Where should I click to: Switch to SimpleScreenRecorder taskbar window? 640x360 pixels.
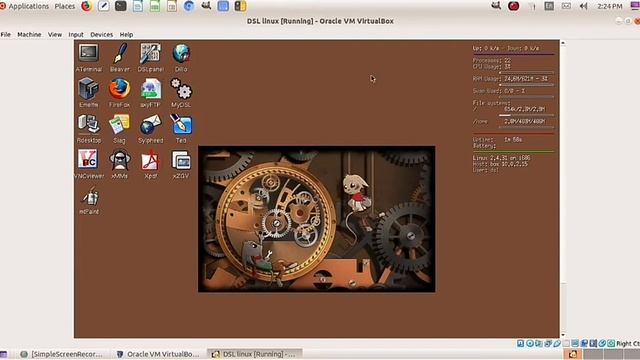point(62,354)
